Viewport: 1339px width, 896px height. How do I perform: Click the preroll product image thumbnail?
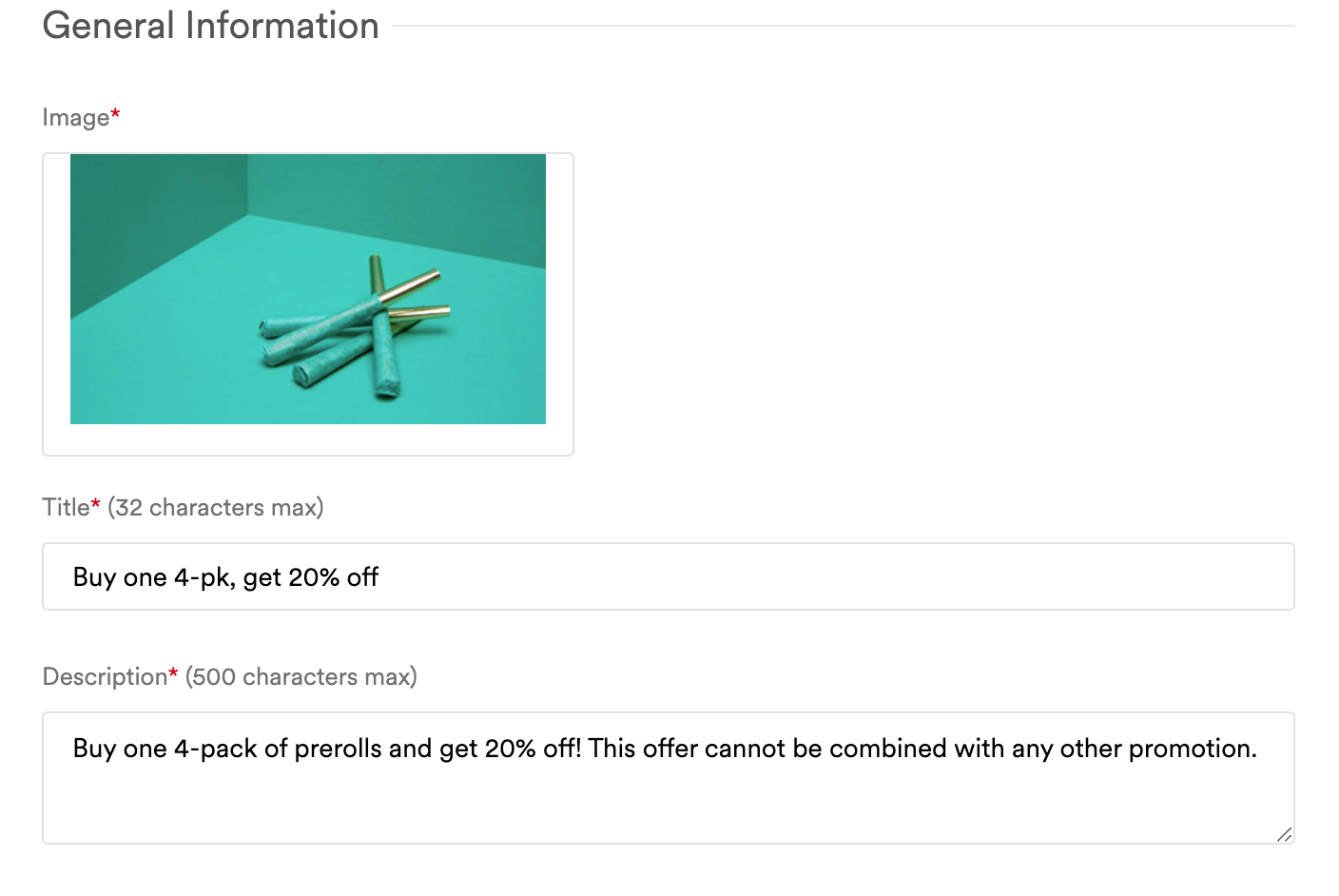[x=308, y=288]
